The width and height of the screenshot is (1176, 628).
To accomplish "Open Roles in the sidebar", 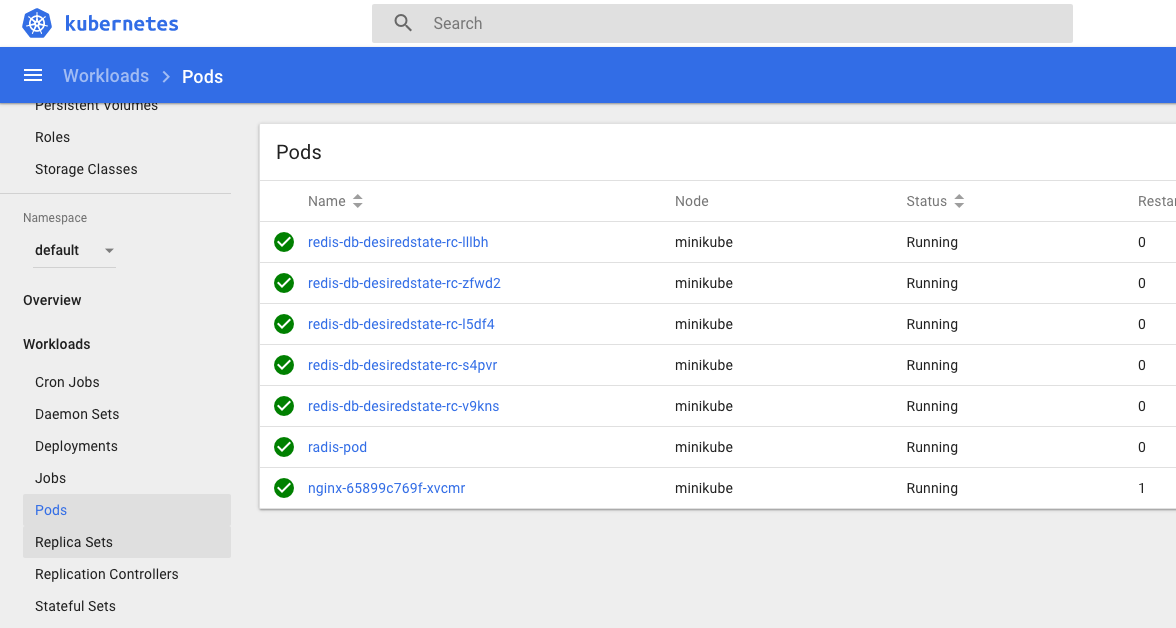I will pyautogui.click(x=52, y=137).
